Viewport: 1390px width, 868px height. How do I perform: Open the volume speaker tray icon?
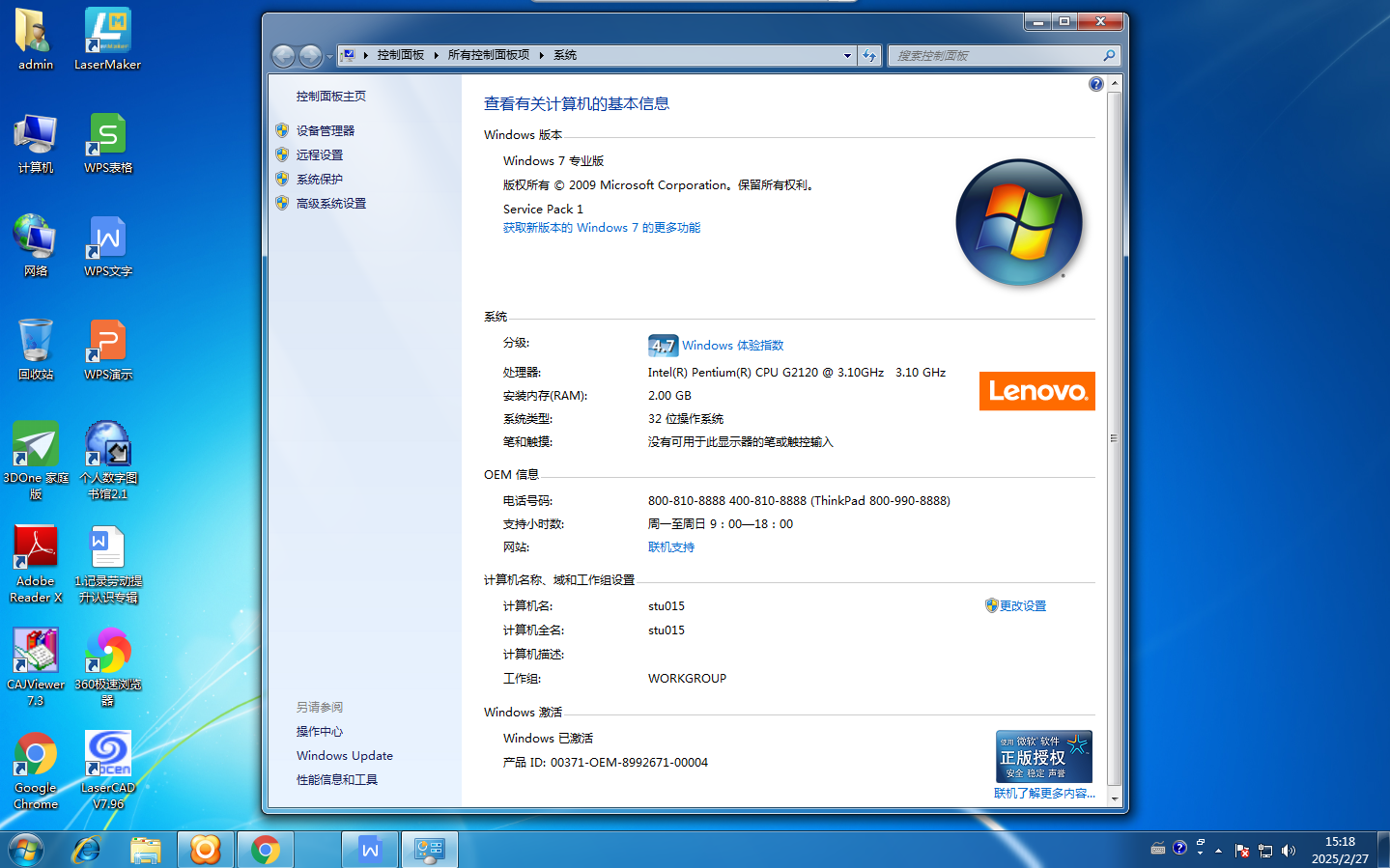click(x=1288, y=851)
